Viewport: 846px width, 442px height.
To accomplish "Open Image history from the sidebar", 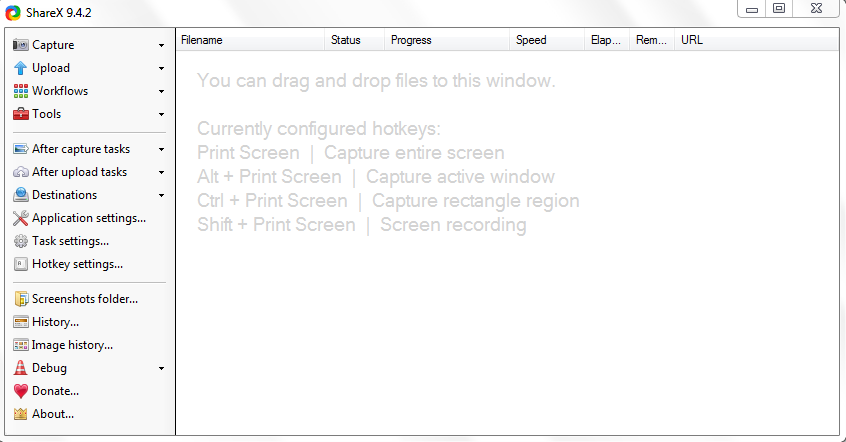I will tap(72, 345).
